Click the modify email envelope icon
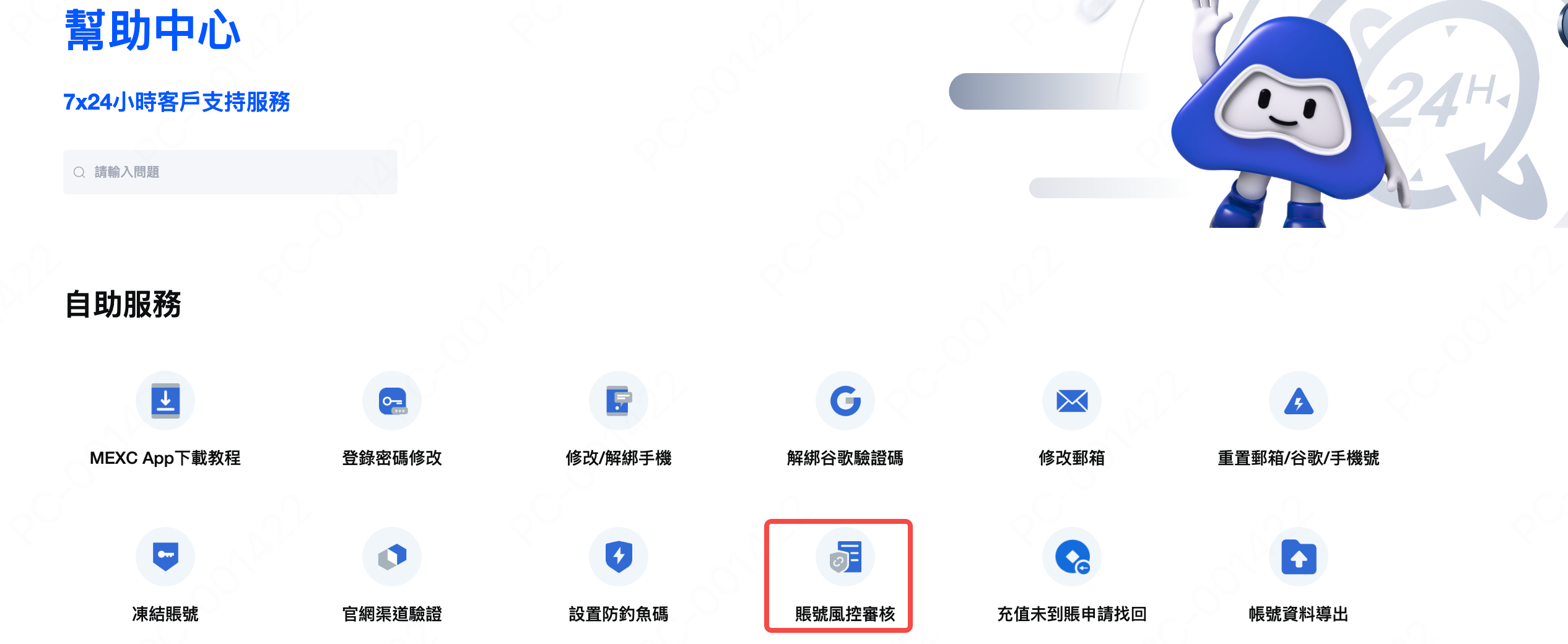This screenshot has width=1568, height=644. 1072,401
